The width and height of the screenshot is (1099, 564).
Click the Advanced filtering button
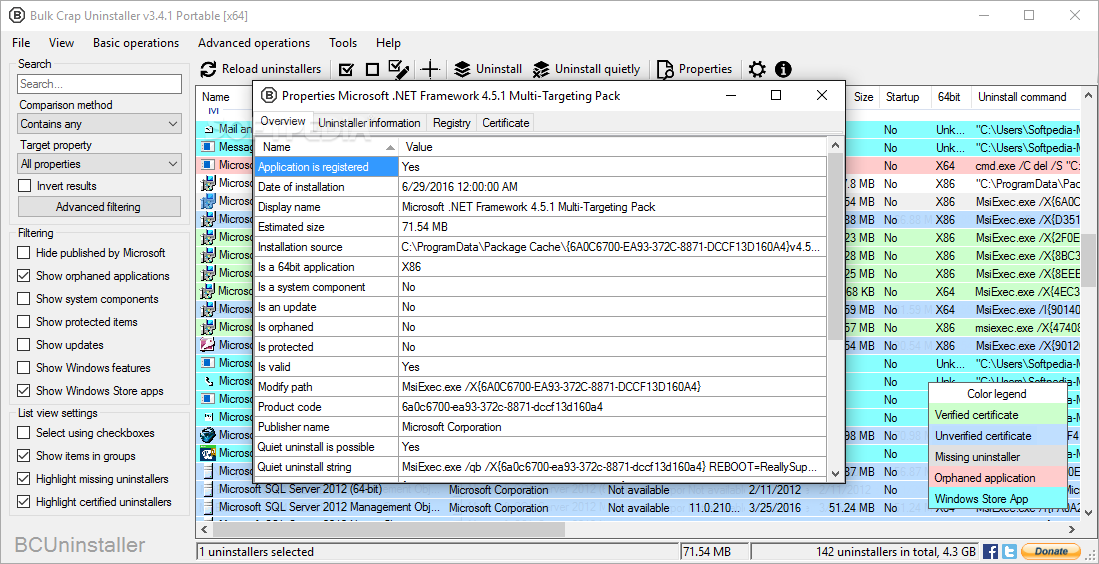tap(98, 207)
